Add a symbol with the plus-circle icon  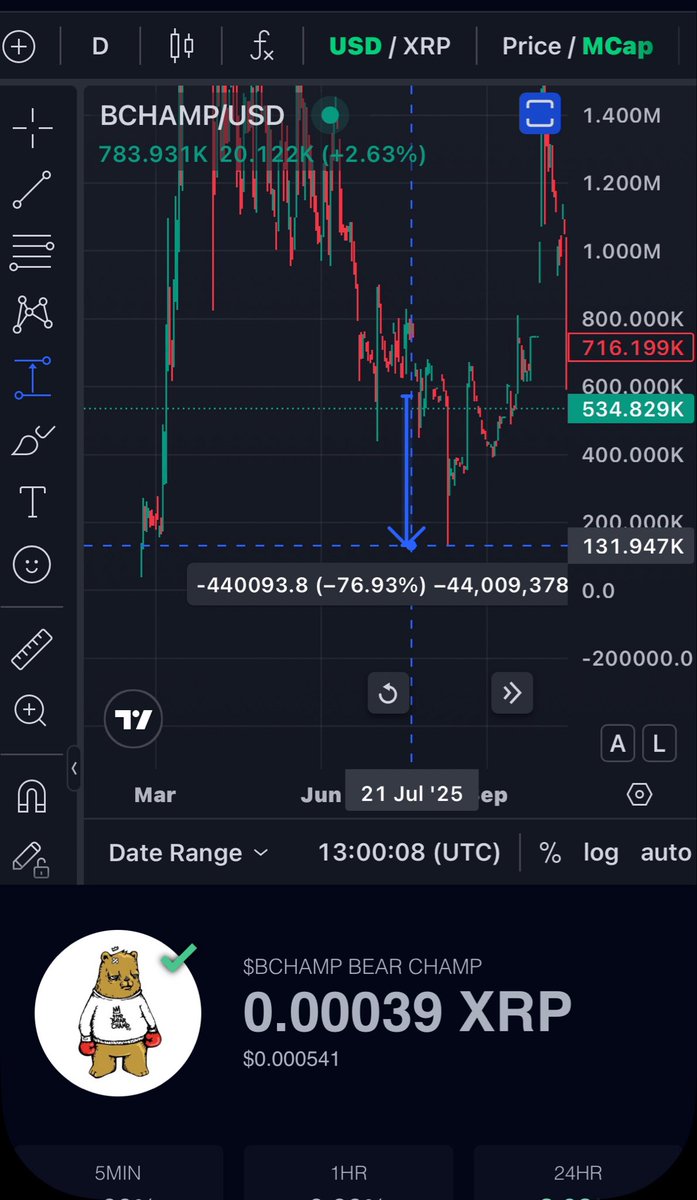tap(19, 46)
